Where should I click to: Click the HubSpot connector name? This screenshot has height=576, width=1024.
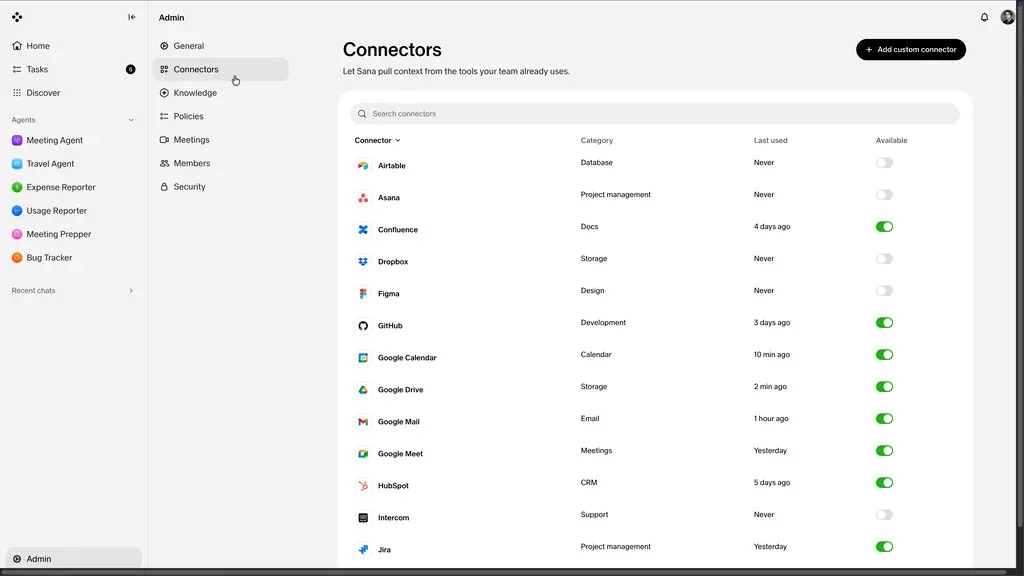pyautogui.click(x=393, y=486)
